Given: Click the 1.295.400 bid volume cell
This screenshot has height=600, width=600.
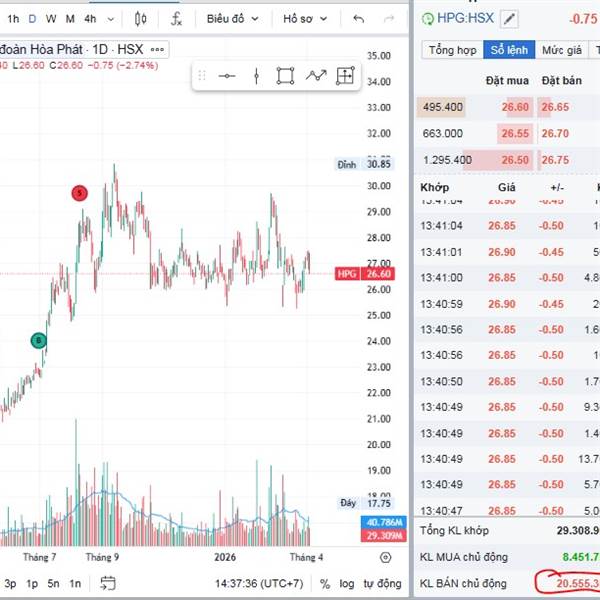Looking at the screenshot, I should coord(447,160).
